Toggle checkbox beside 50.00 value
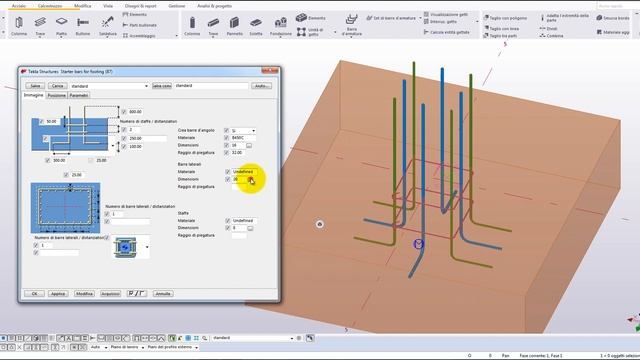Viewport: 640px width, 360px height. point(41,121)
